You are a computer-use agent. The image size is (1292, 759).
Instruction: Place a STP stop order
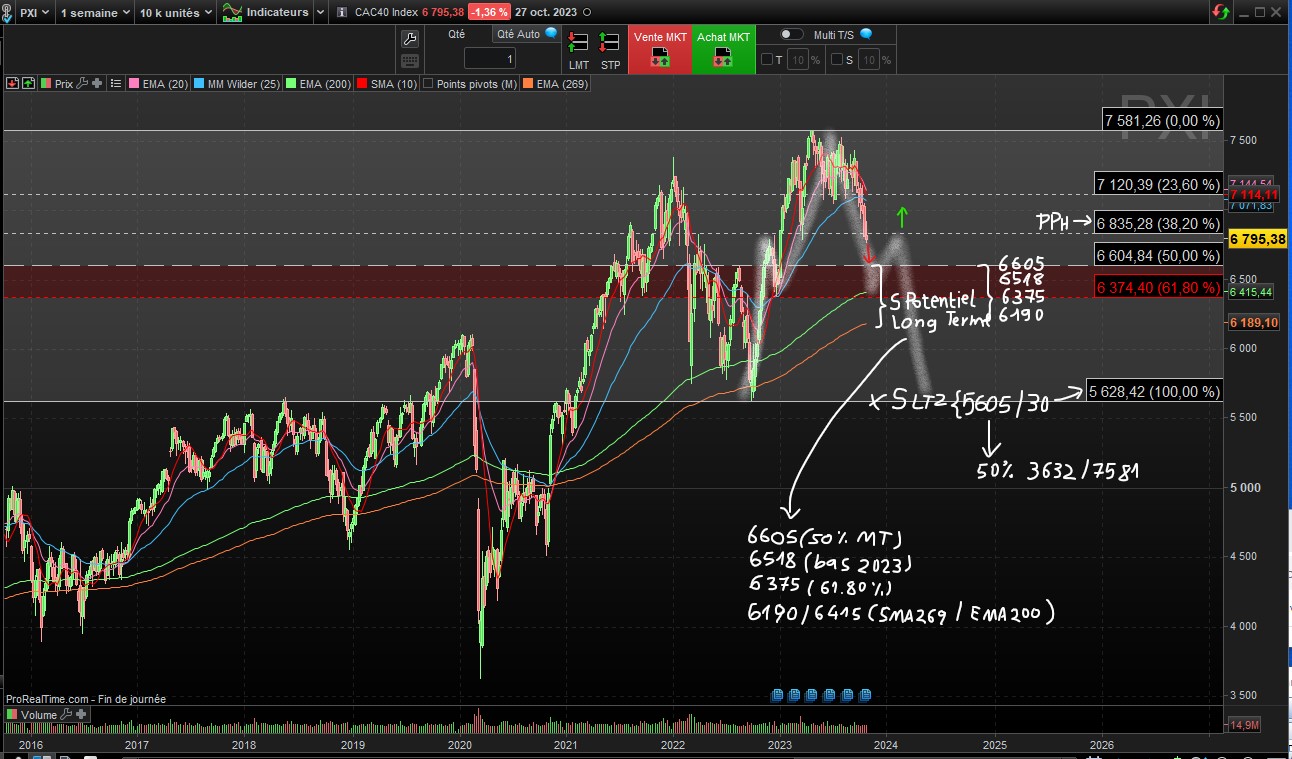[x=610, y=51]
